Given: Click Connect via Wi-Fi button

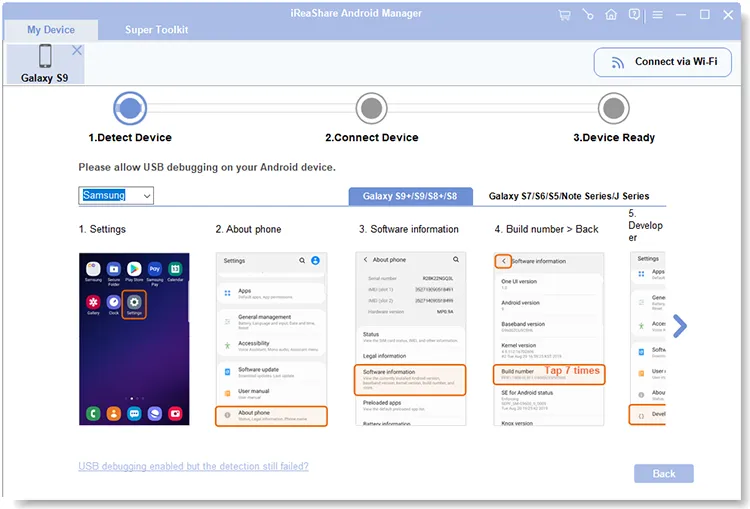Looking at the screenshot, I should pyautogui.click(x=662, y=62).
